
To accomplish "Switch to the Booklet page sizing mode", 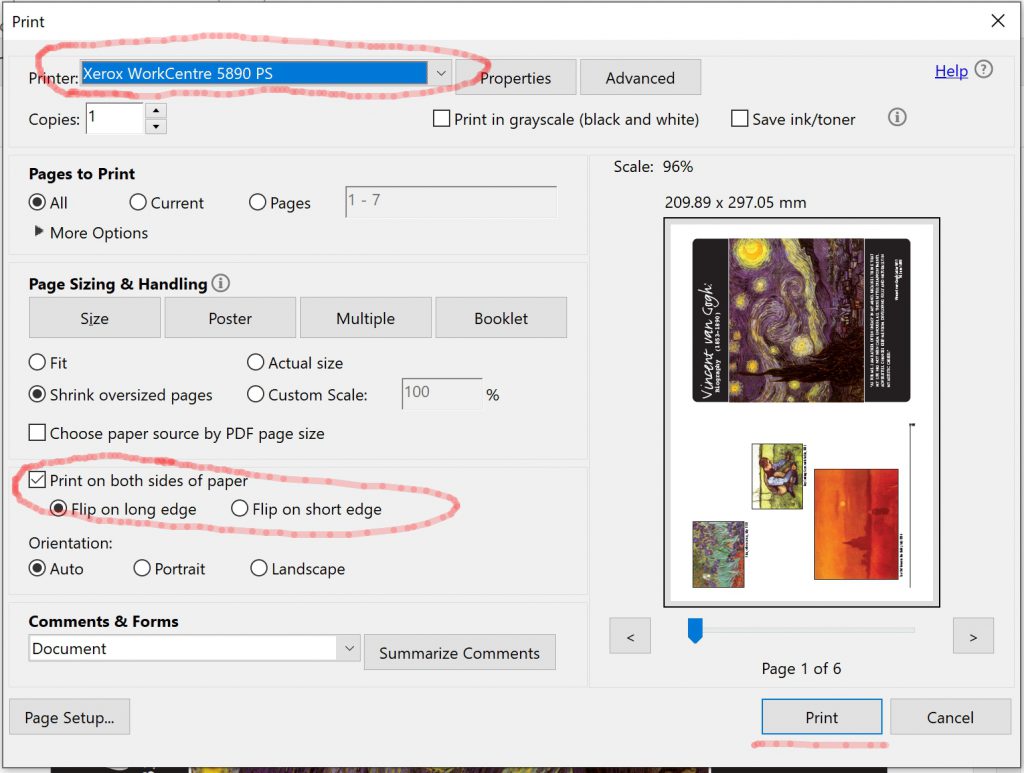I will [501, 317].
